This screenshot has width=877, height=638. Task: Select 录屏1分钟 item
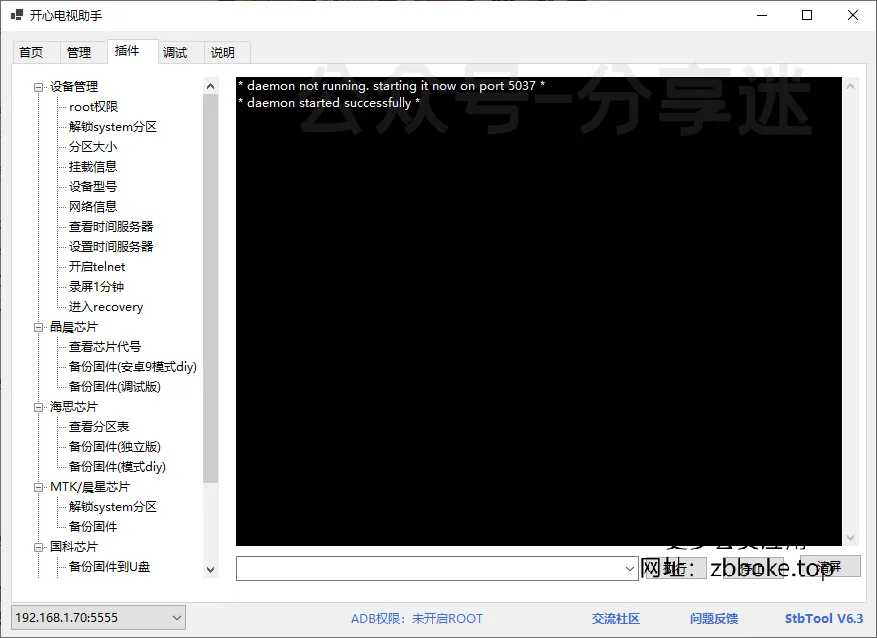(x=96, y=287)
